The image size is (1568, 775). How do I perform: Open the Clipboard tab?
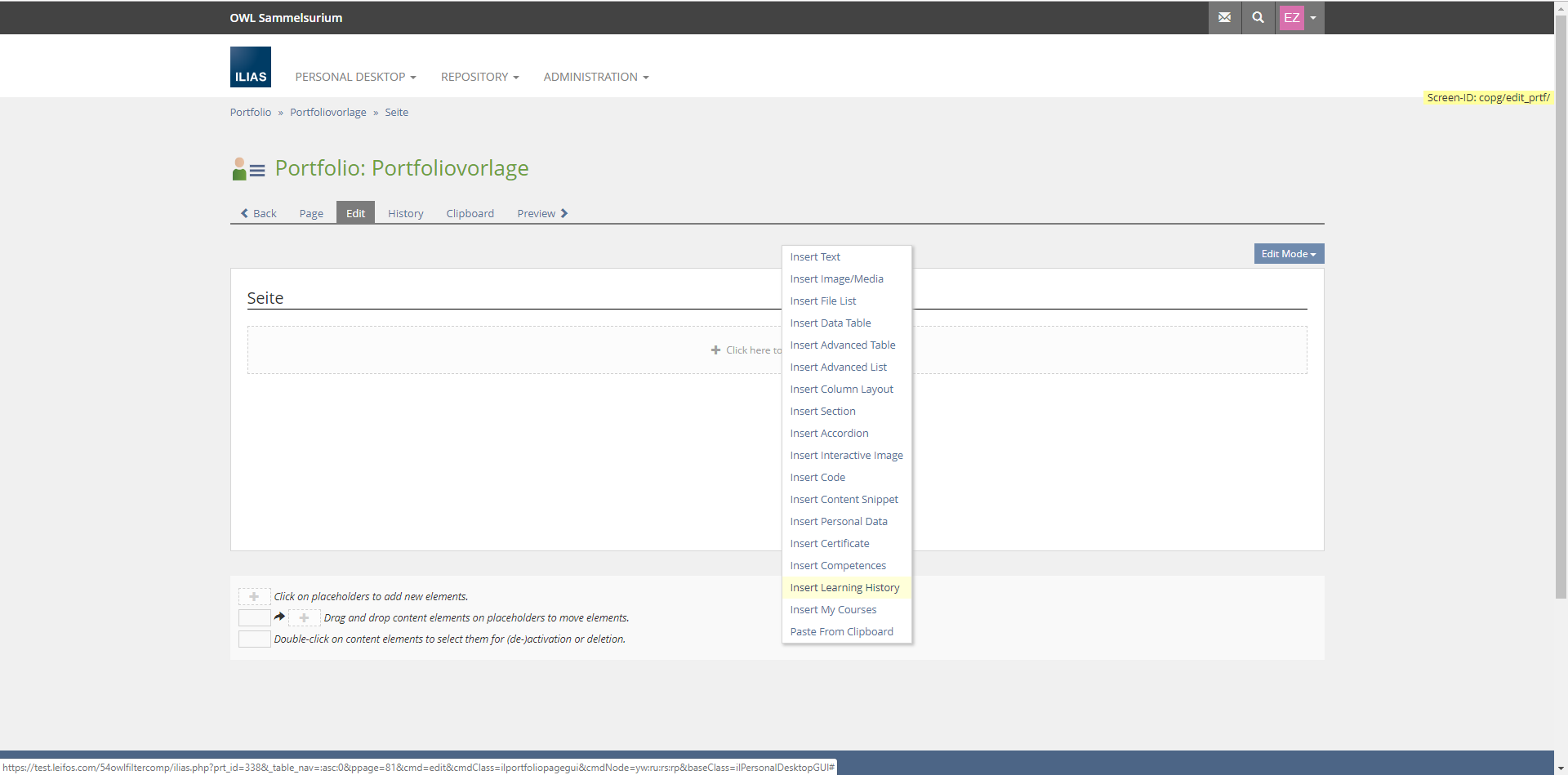coord(470,213)
